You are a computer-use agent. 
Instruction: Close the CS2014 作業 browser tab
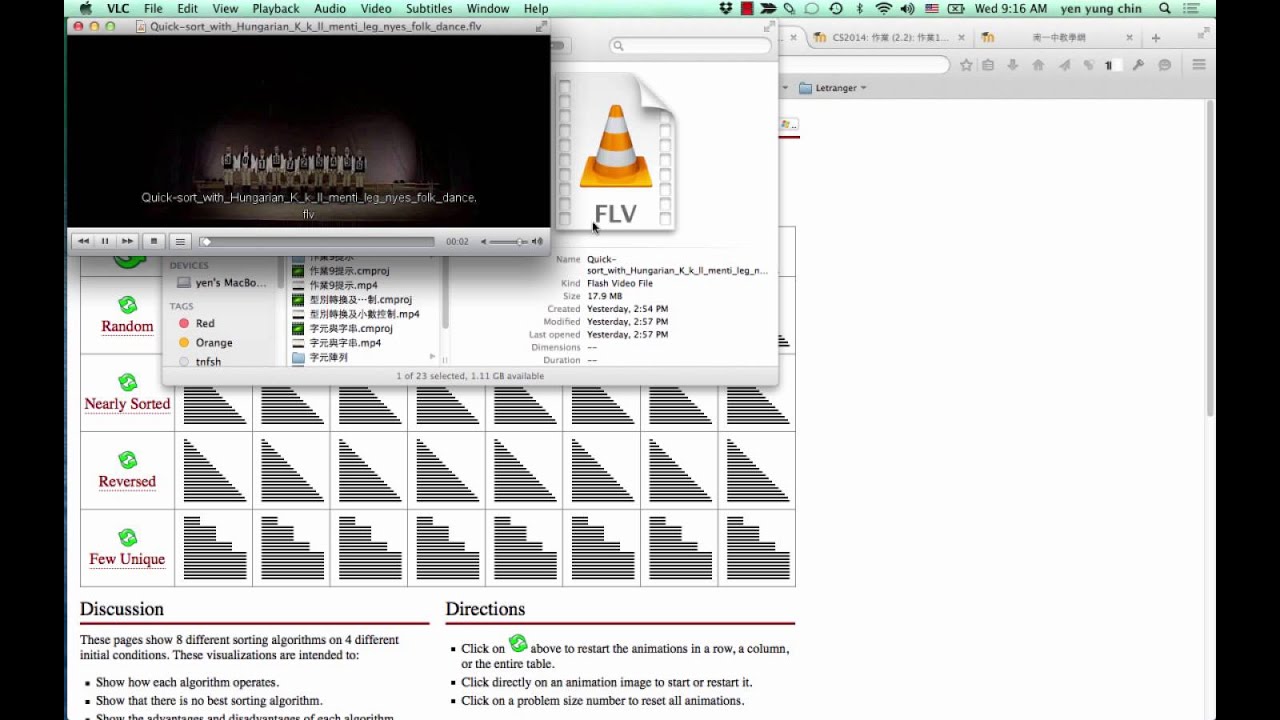(x=961, y=37)
